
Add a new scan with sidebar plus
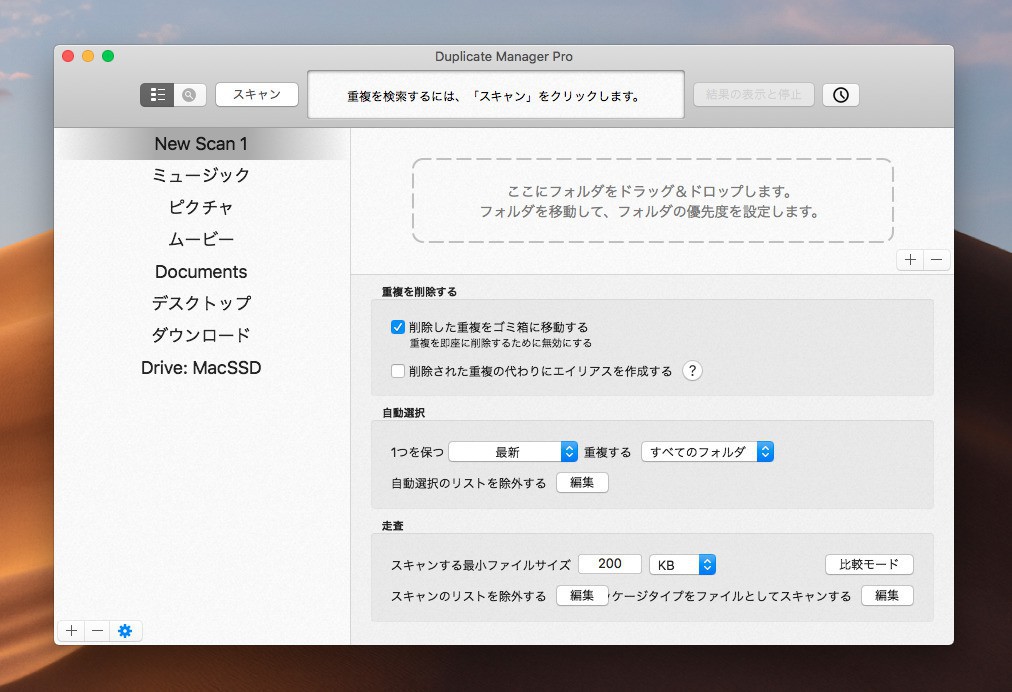(71, 631)
